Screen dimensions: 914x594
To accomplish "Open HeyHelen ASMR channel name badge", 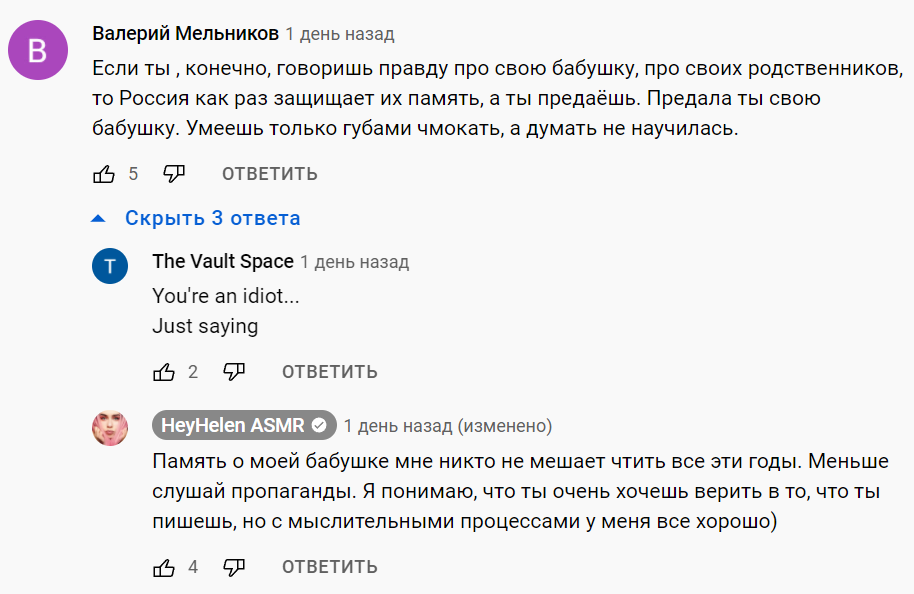I will (x=234, y=425).
